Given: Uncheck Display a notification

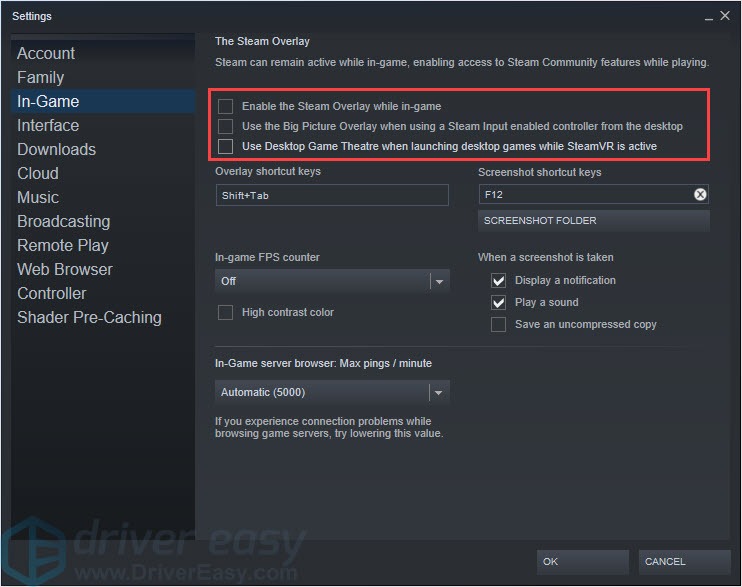Looking at the screenshot, I should [x=498, y=280].
